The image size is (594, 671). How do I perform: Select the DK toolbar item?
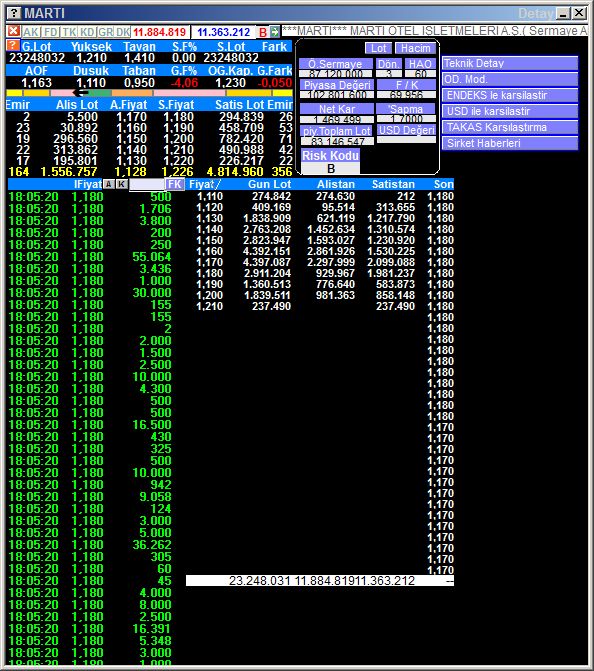[x=123, y=32]
